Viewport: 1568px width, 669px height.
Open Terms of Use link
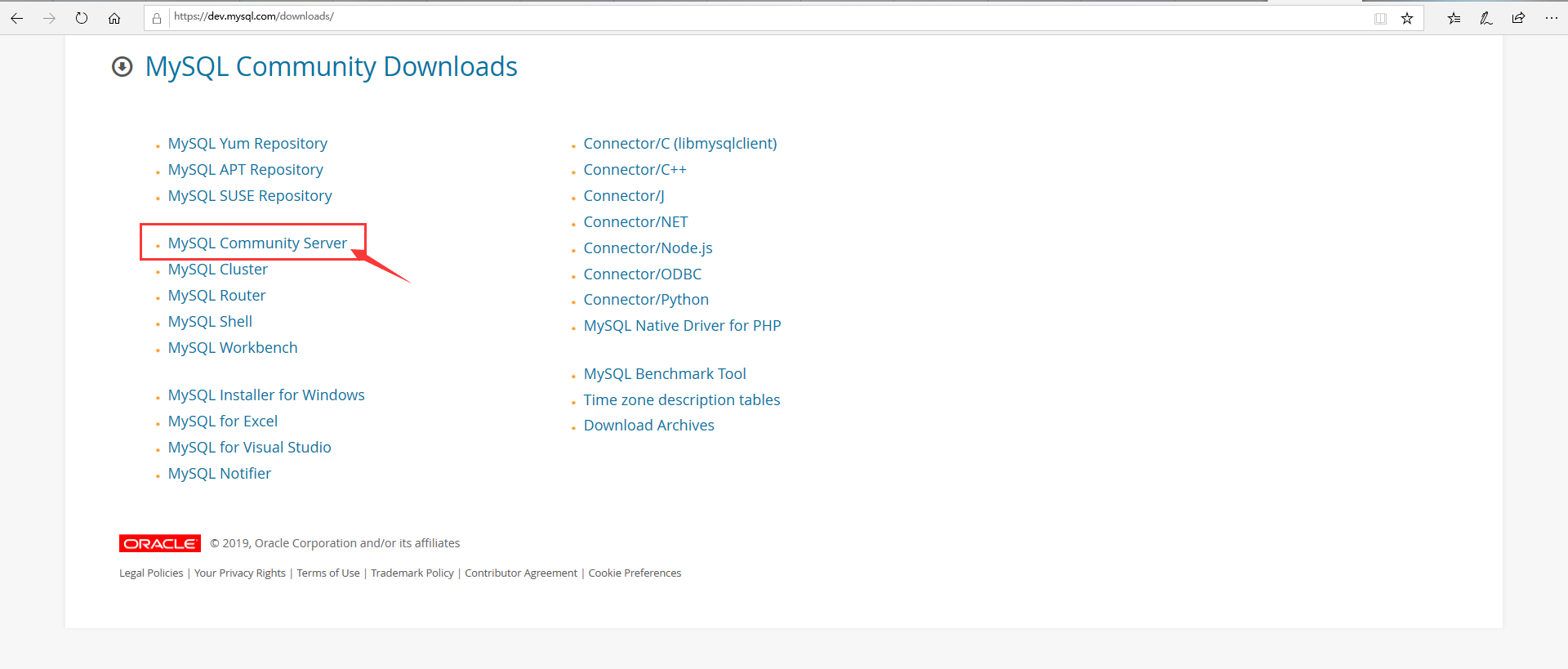pyautogui.click(x=328, y=573)
